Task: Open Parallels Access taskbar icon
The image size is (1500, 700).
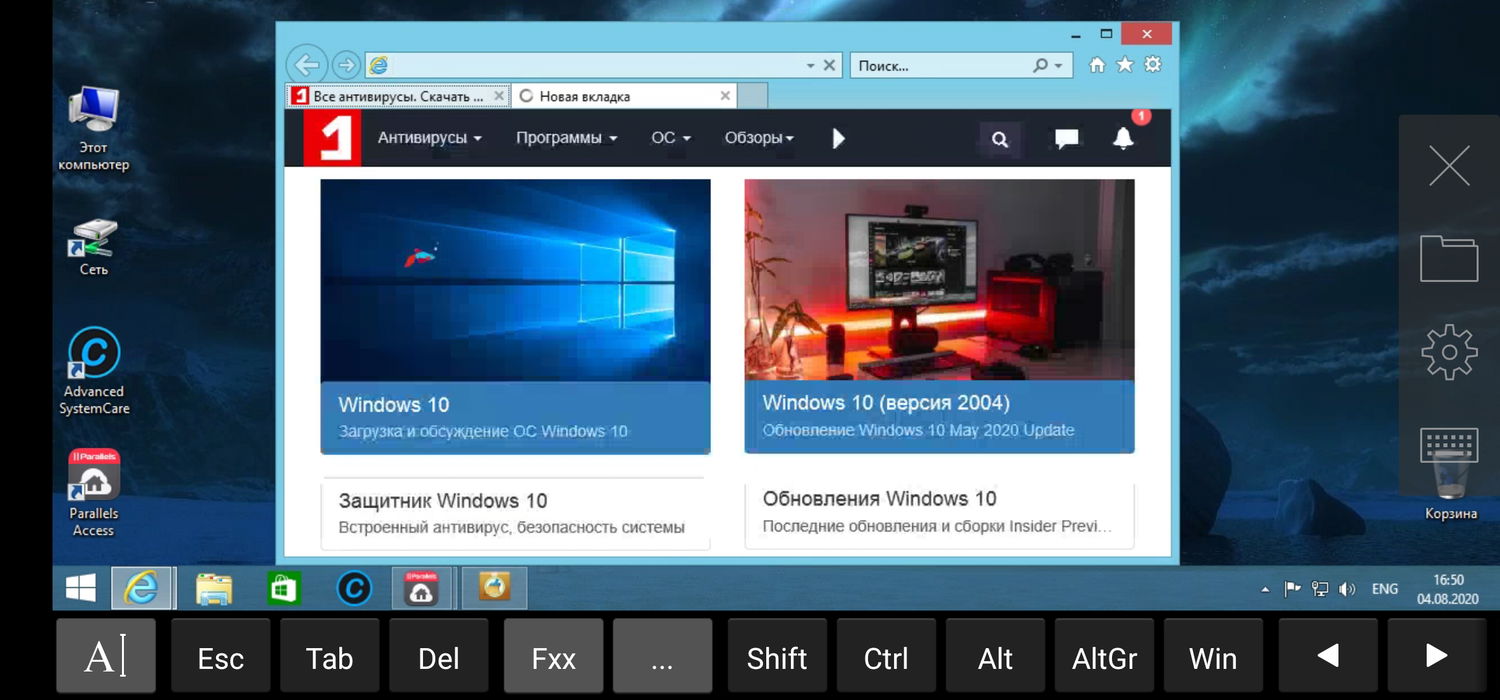Action: pos(422,588)
